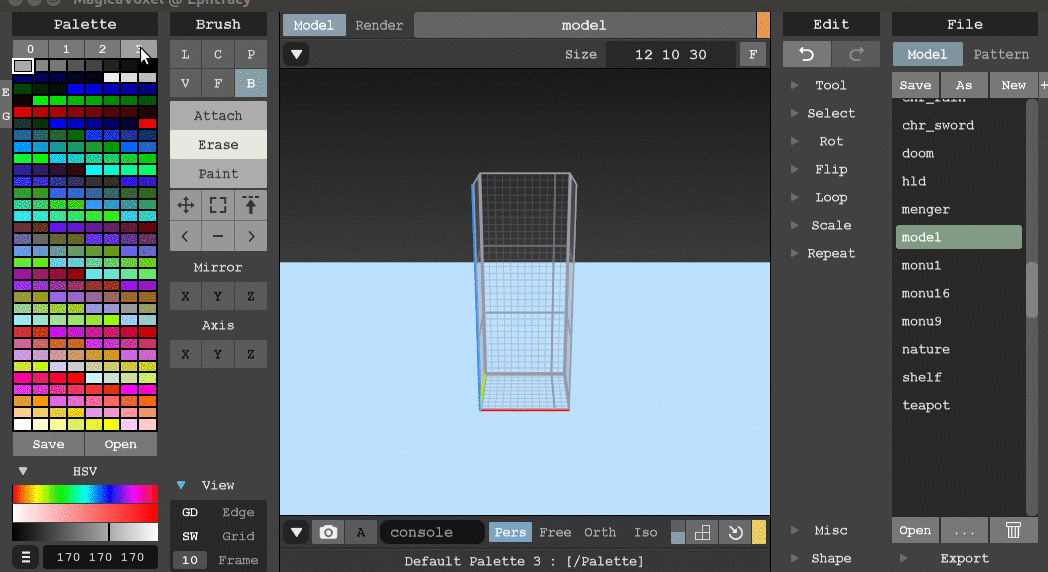Screen dimensions: 1048x572
Task: Click the undo arrow in Edit panel
Action: point(807,54)
